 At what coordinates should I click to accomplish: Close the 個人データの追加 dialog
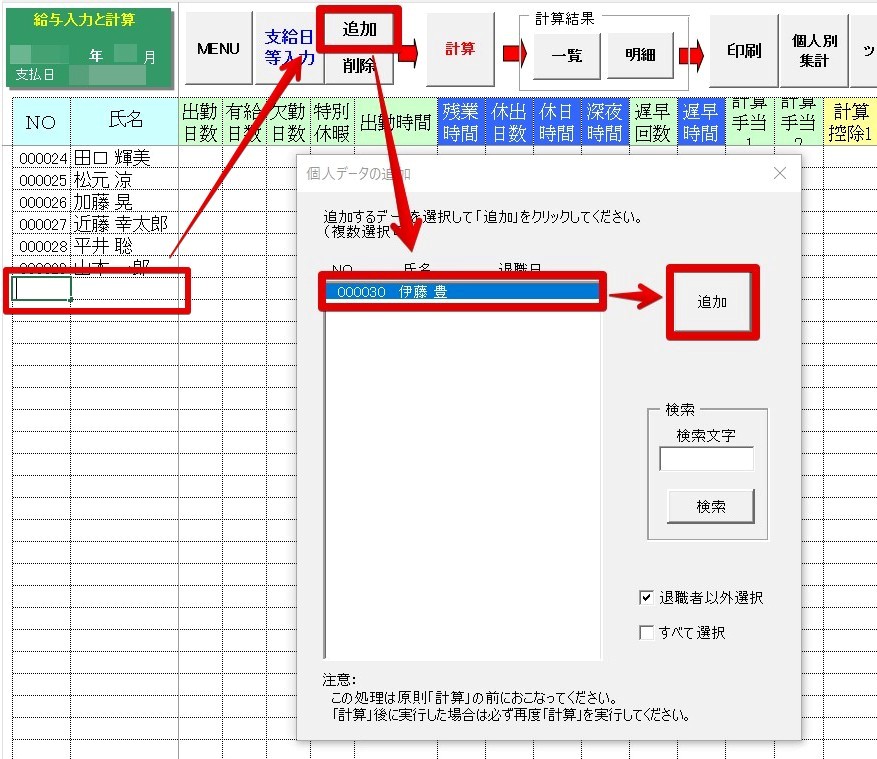(780, 174)
